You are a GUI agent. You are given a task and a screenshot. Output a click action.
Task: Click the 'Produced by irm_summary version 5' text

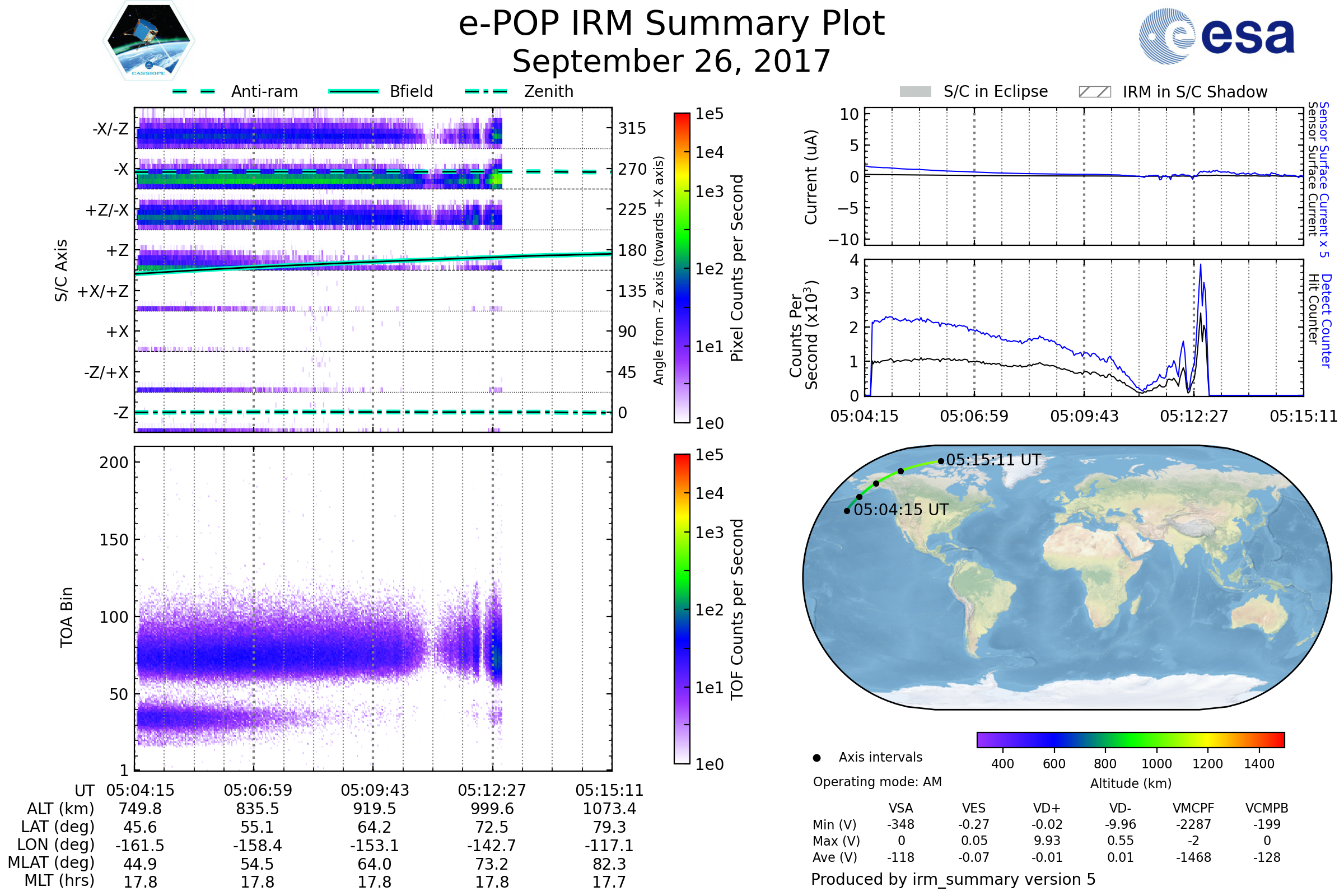(x=953, y=879)
